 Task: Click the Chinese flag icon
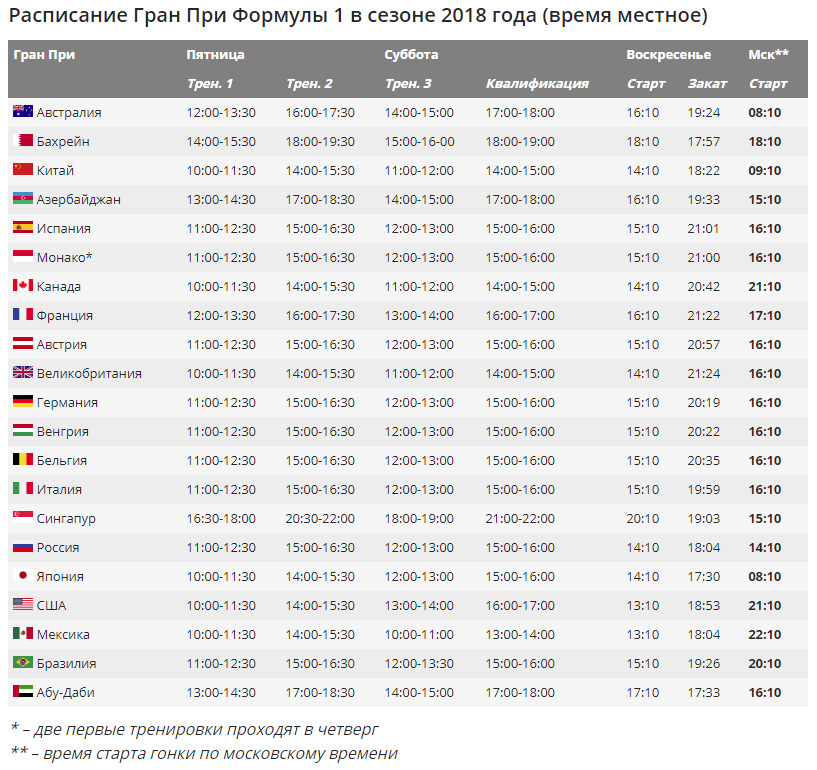(x=23, y=169)
